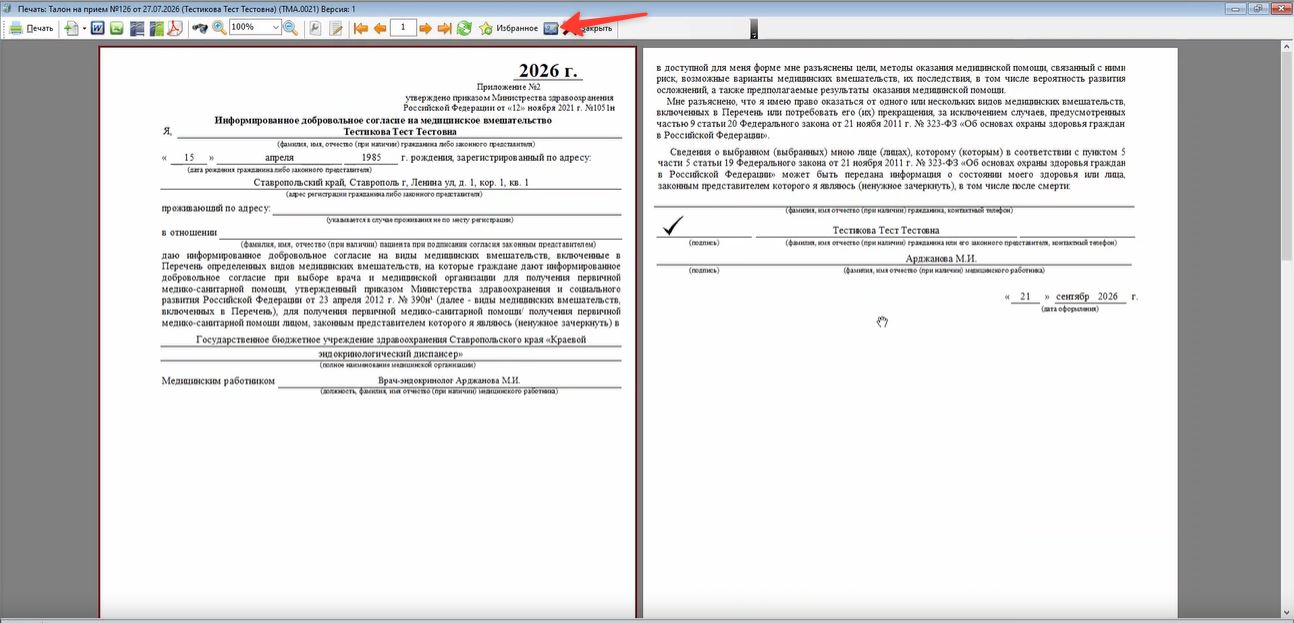This screenshot has width=1294, height=623.
Task: Click the patient name Тестикова Тест Тестовна on page one
Action: click(x=400, y=131)
